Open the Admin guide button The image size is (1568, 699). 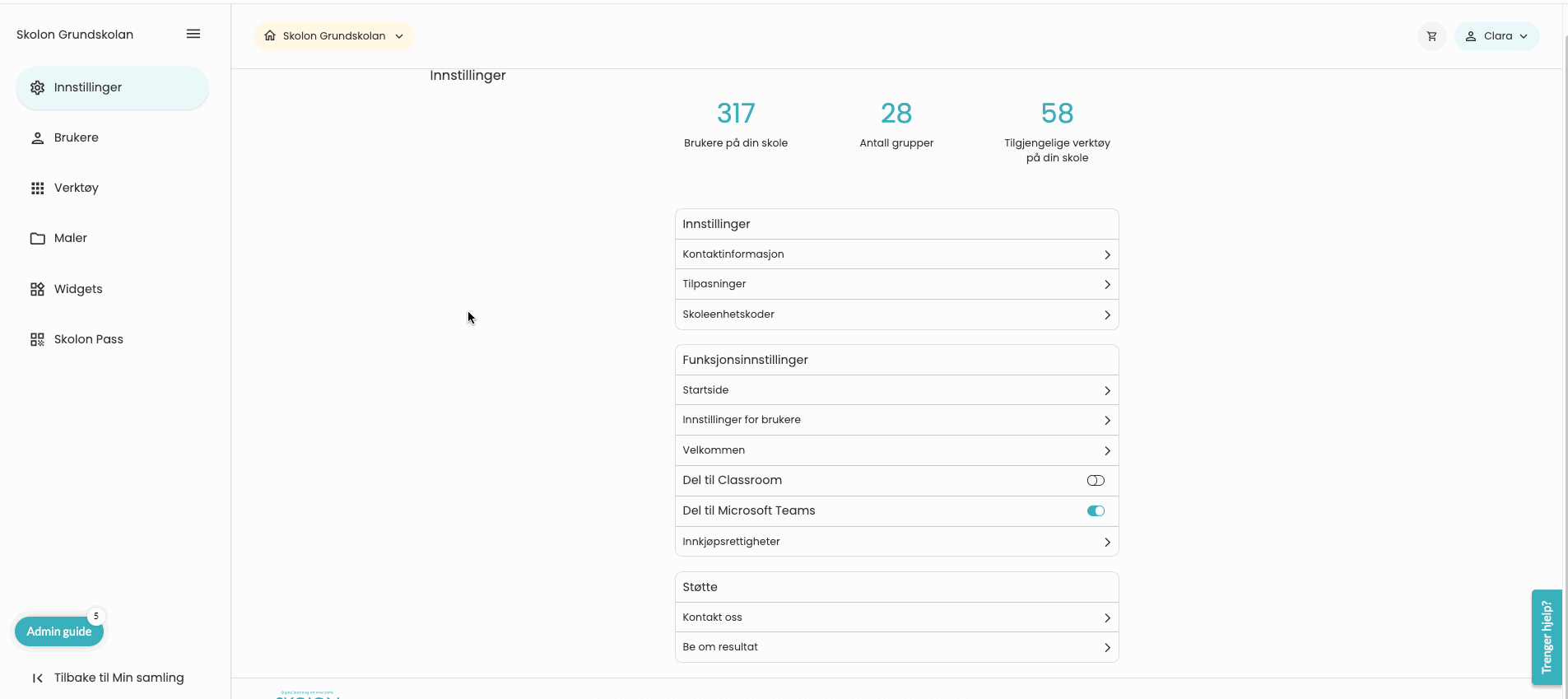click(x=59, y=631)
